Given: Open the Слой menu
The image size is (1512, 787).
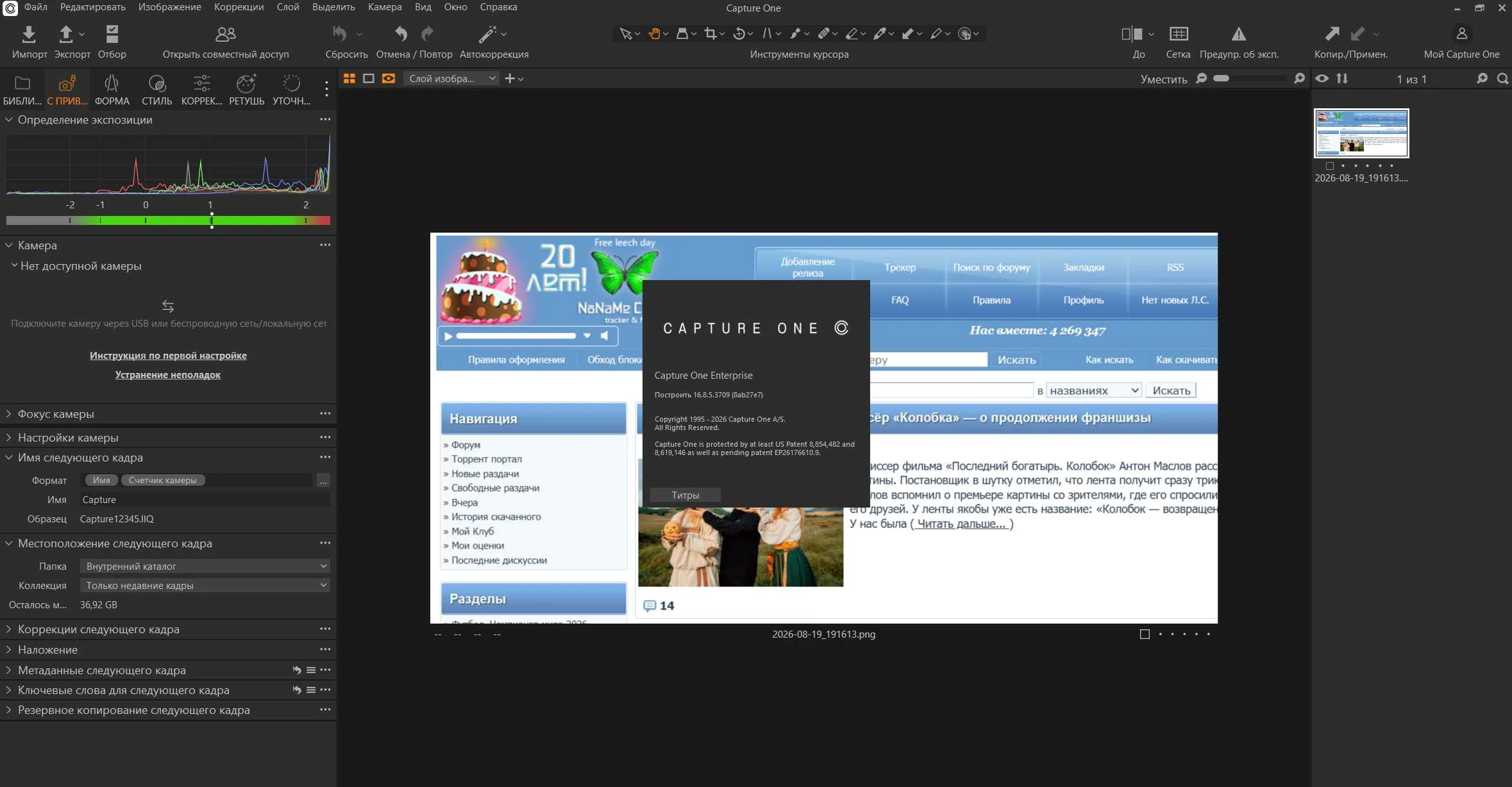Looking at the screenshot, I should coord(288,7).
